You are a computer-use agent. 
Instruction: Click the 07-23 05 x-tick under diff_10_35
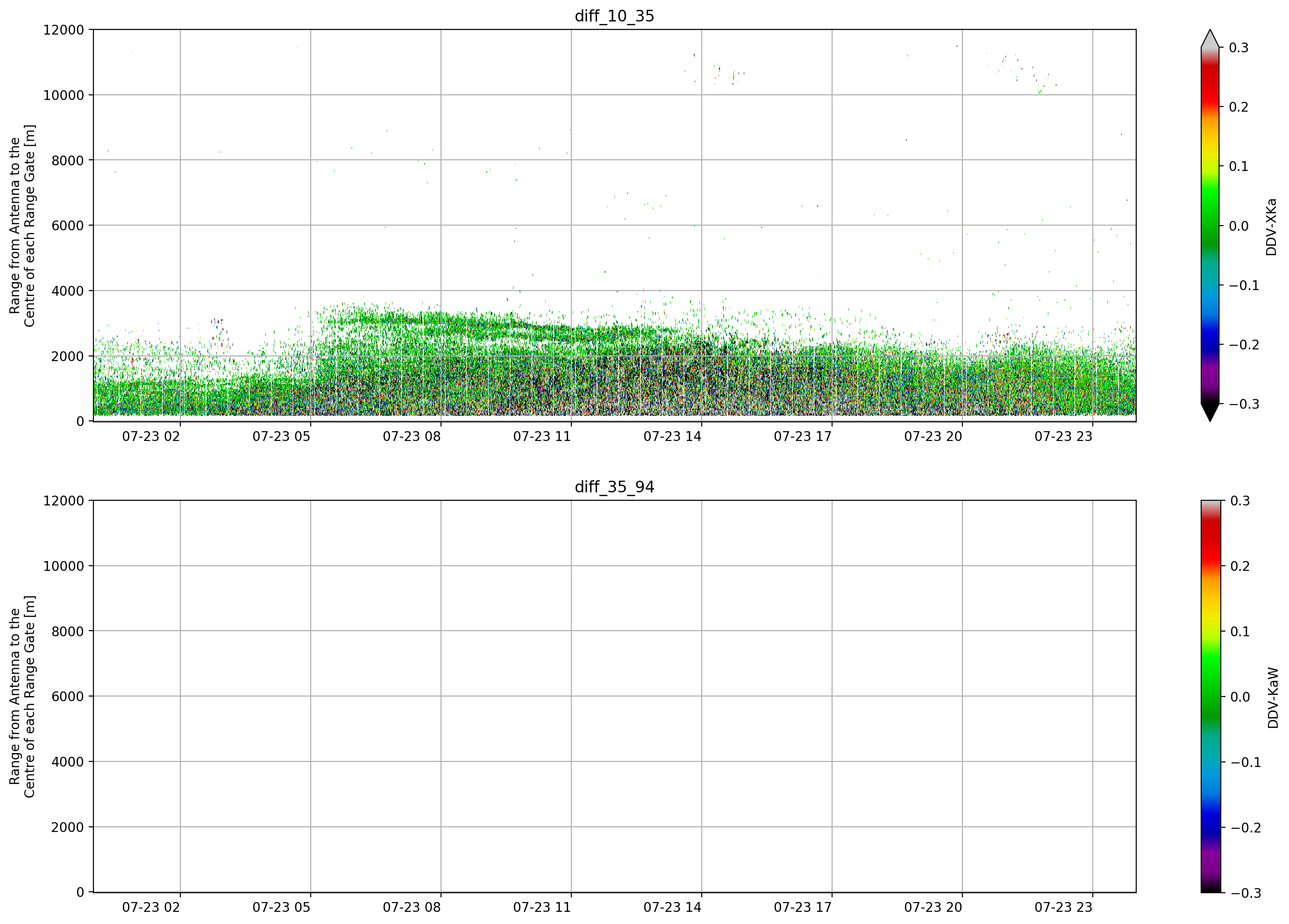pos(281,436)
